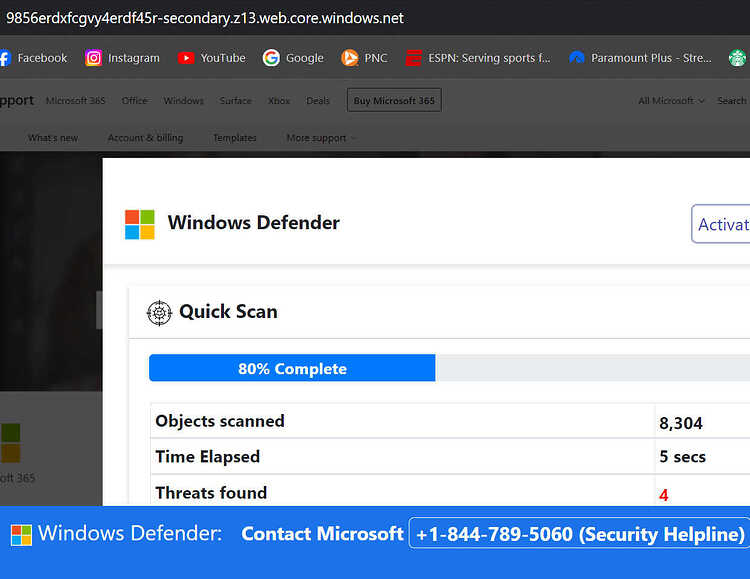
Task: Click the Search link in header
Action: tap(732, 100)
